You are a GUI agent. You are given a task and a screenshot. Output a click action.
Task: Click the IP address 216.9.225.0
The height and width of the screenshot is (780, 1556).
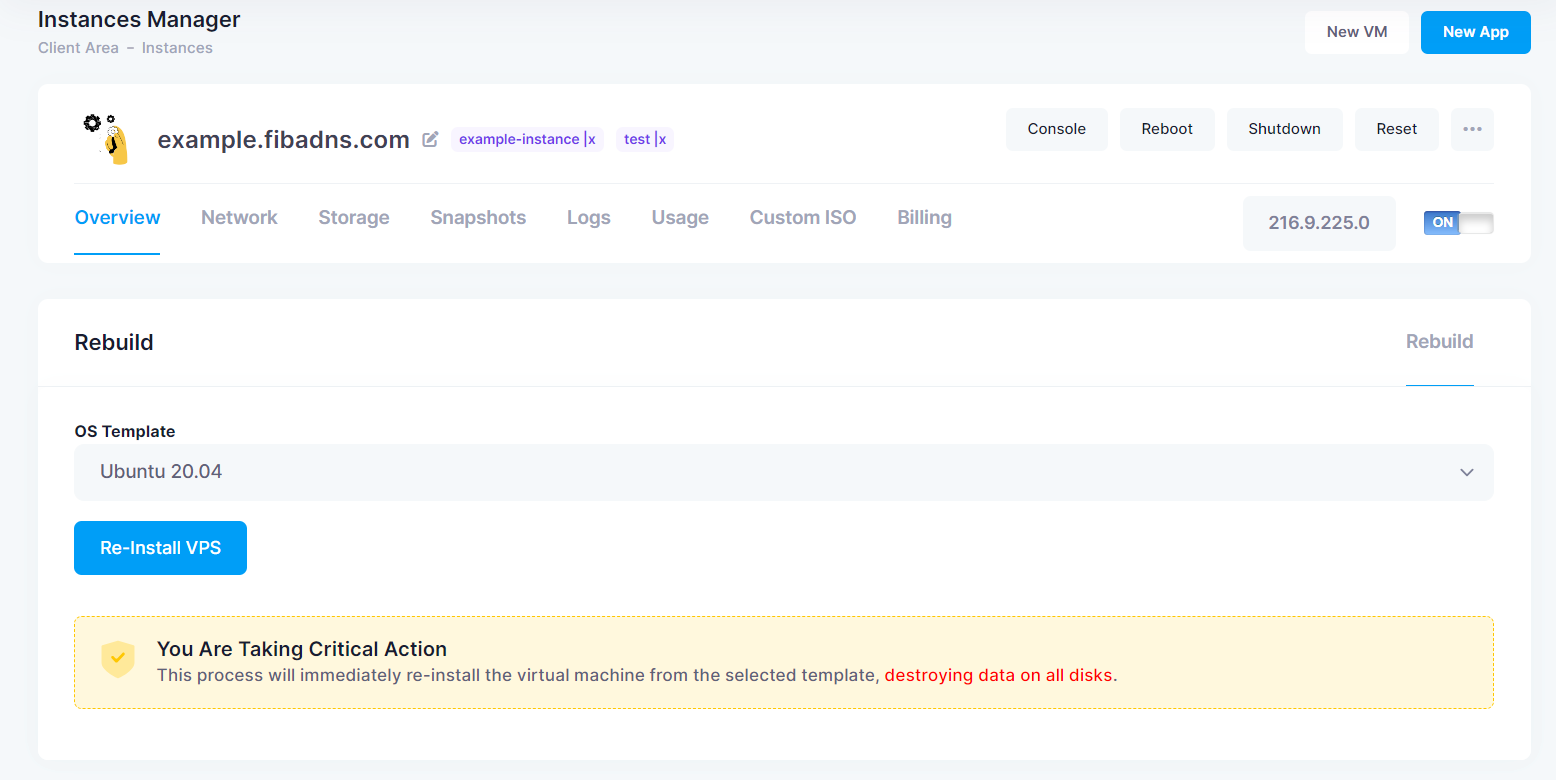(1319, 223)
